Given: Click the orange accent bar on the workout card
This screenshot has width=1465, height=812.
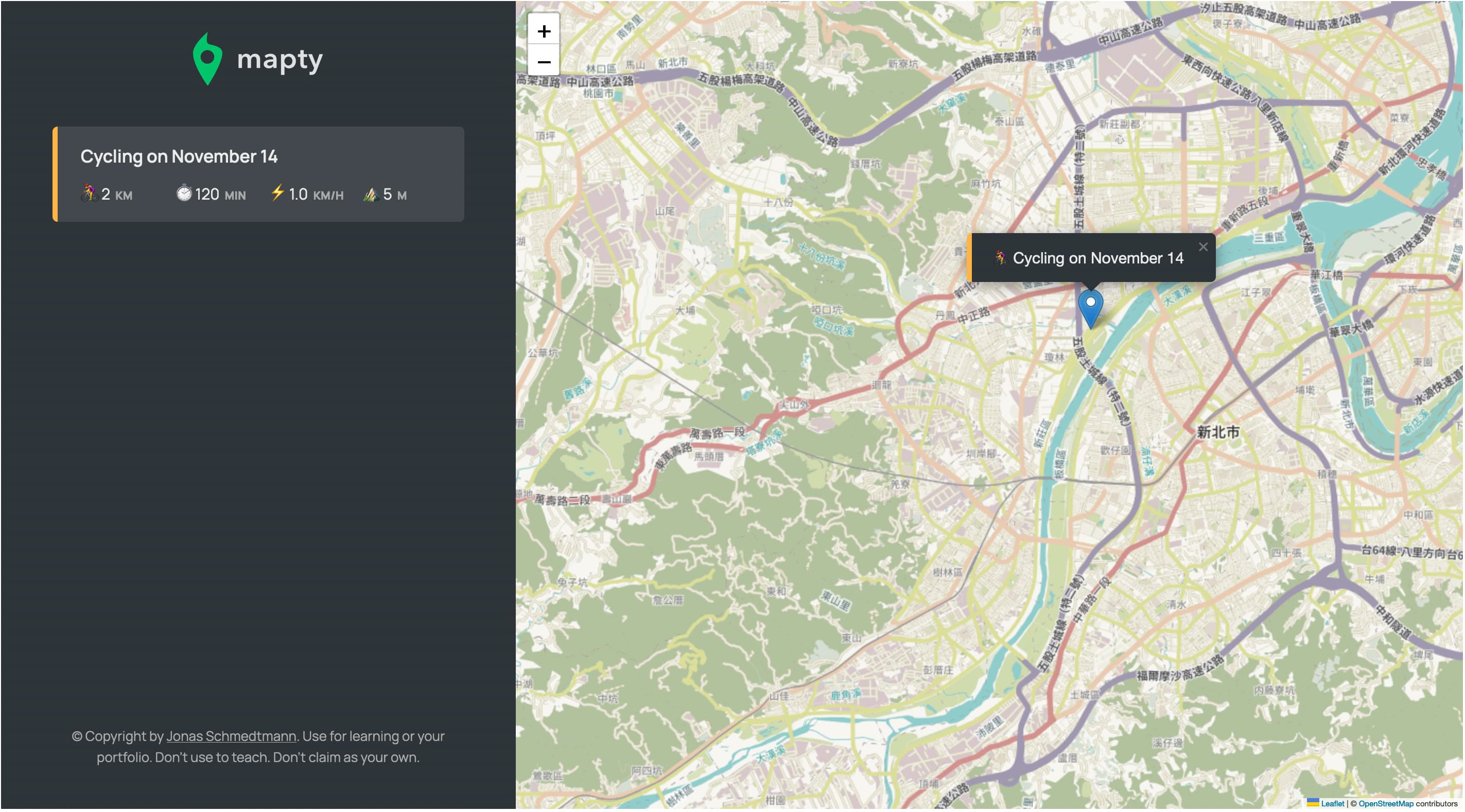Looking at the screenshot, I should 55,174.
